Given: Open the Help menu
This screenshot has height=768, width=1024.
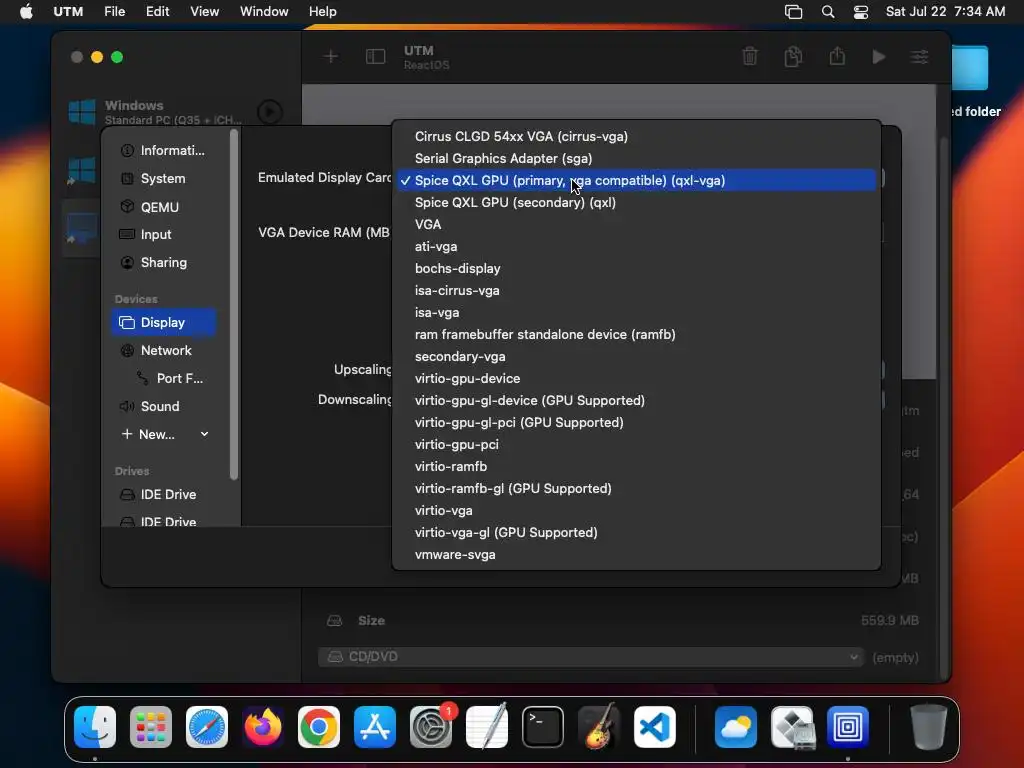Looking at the screenshot, I should (x=323, y=12).
